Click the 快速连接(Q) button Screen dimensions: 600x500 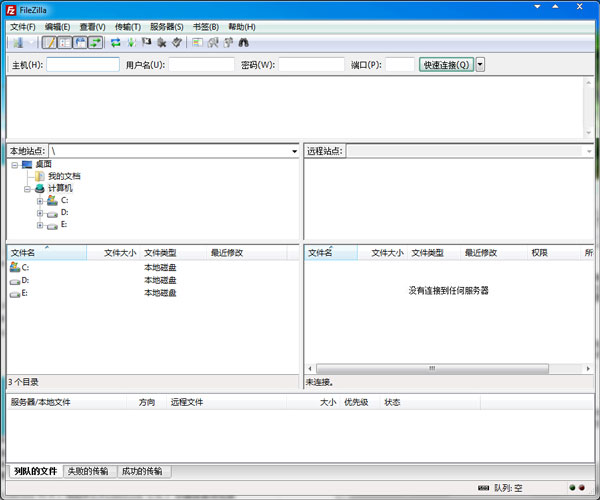(x=446, y=65)
